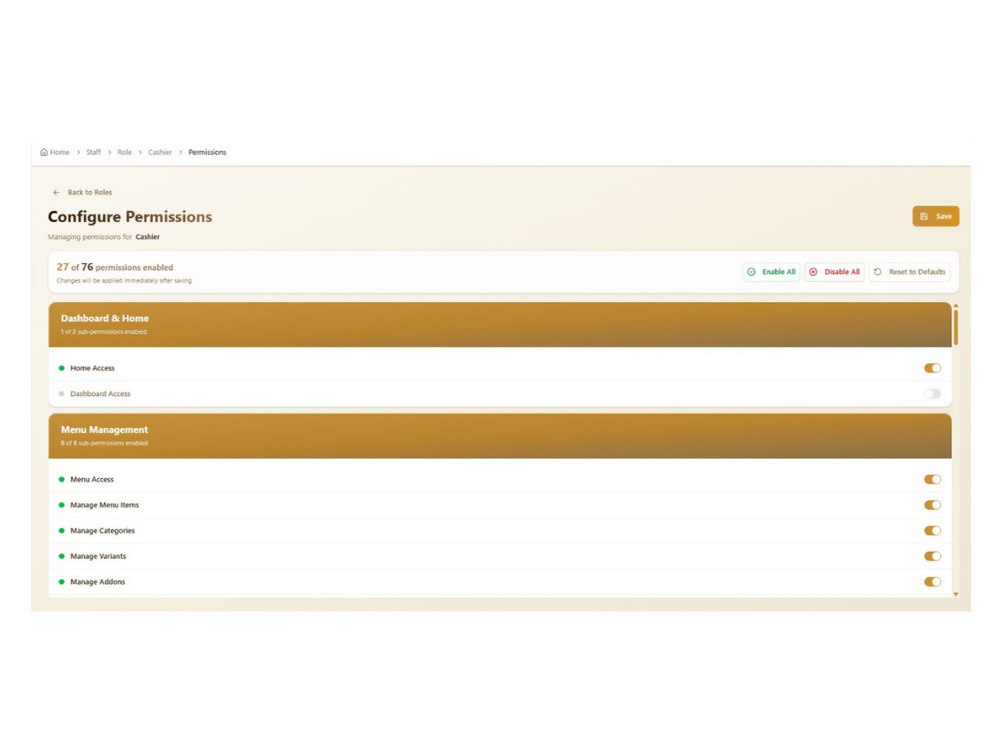Click the Menu Access label
Screen dimensions: 1000x750
pos(92,480)
